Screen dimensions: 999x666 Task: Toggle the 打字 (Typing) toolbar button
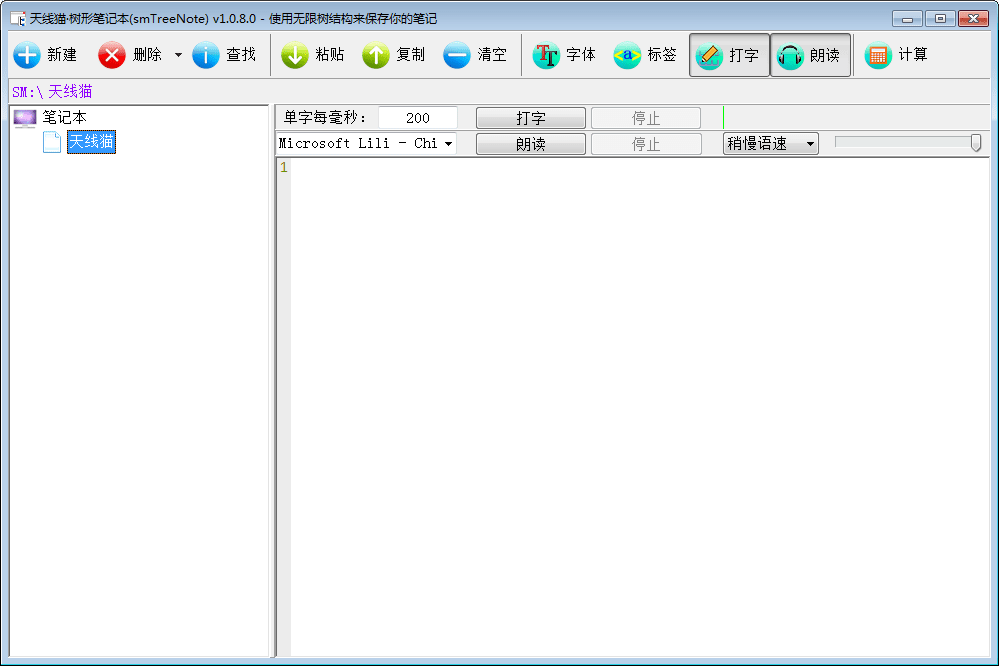(729, 55)
